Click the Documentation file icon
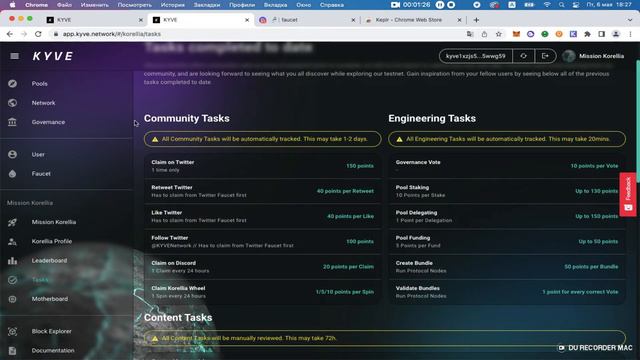Viewport: 640px width, 360px height. (x=13, y=351)
